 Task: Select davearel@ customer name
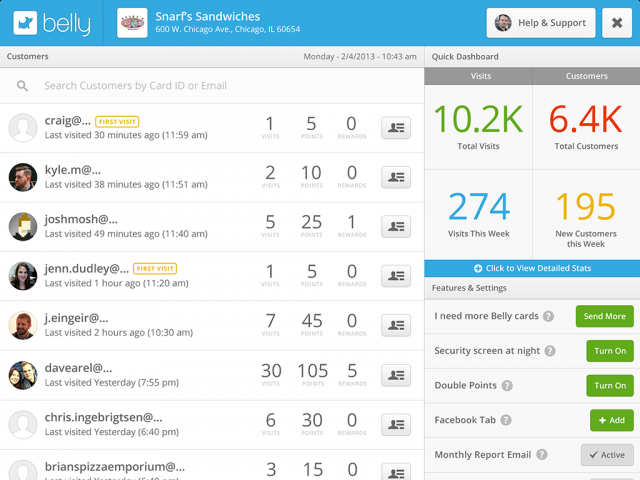tap(78, 368)
